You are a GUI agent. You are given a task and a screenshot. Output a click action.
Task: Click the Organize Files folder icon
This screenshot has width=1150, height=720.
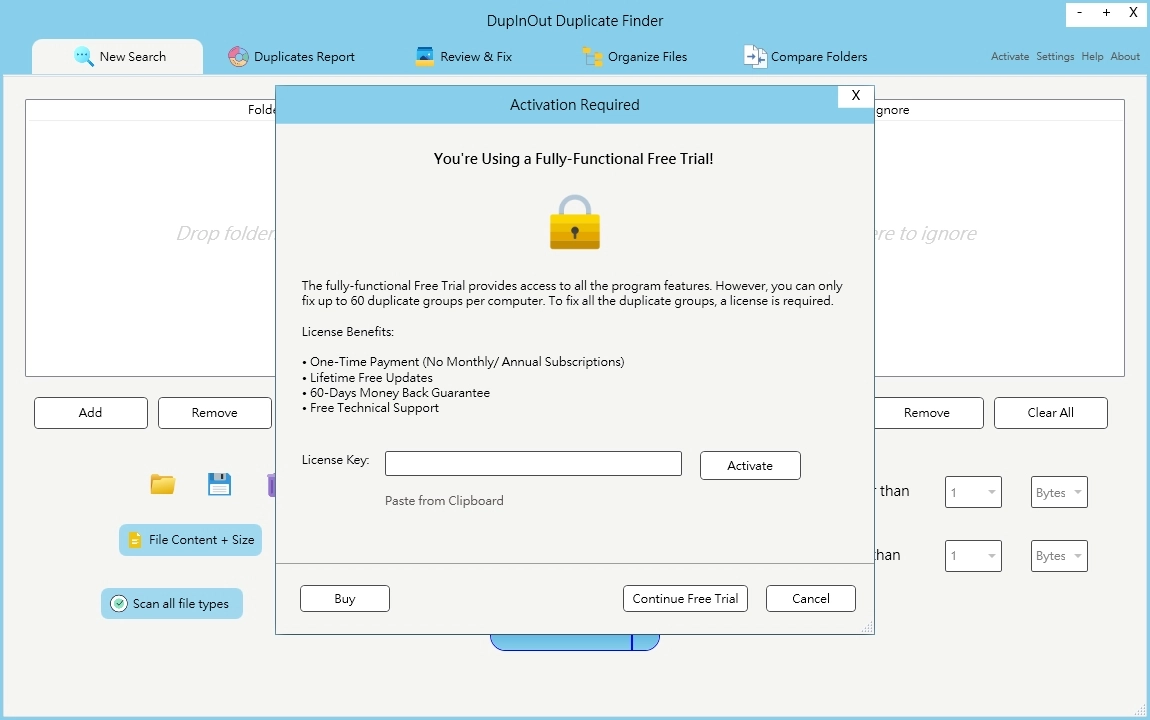[x=592, y=56]
